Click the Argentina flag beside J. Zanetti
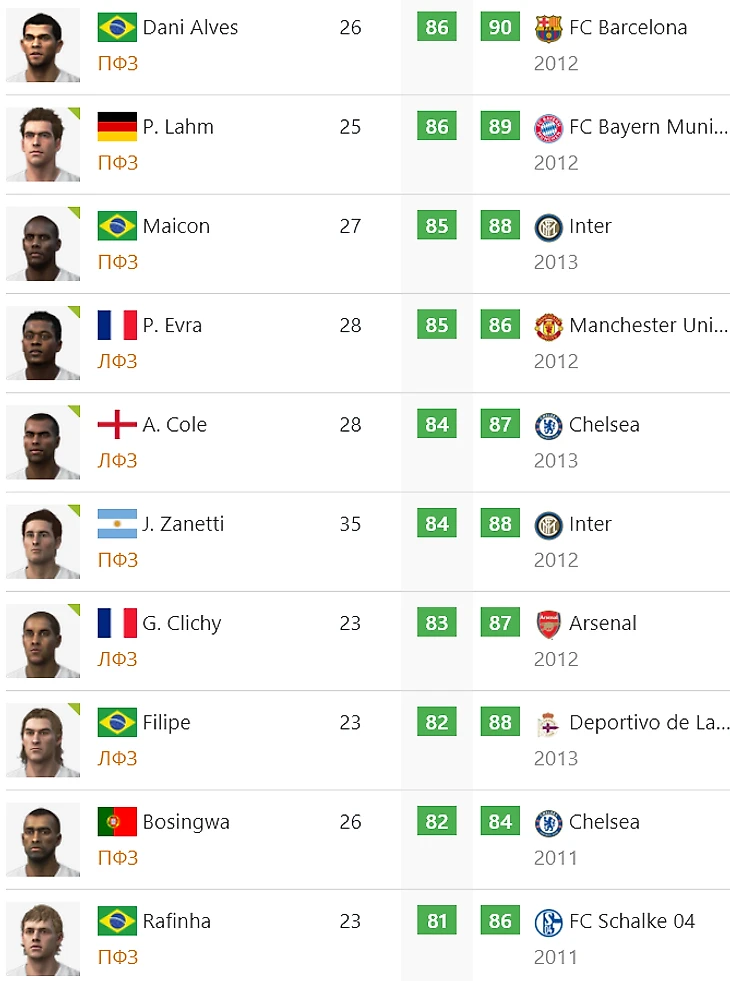This screenshot has width=730, height=981. pos(117,524)
